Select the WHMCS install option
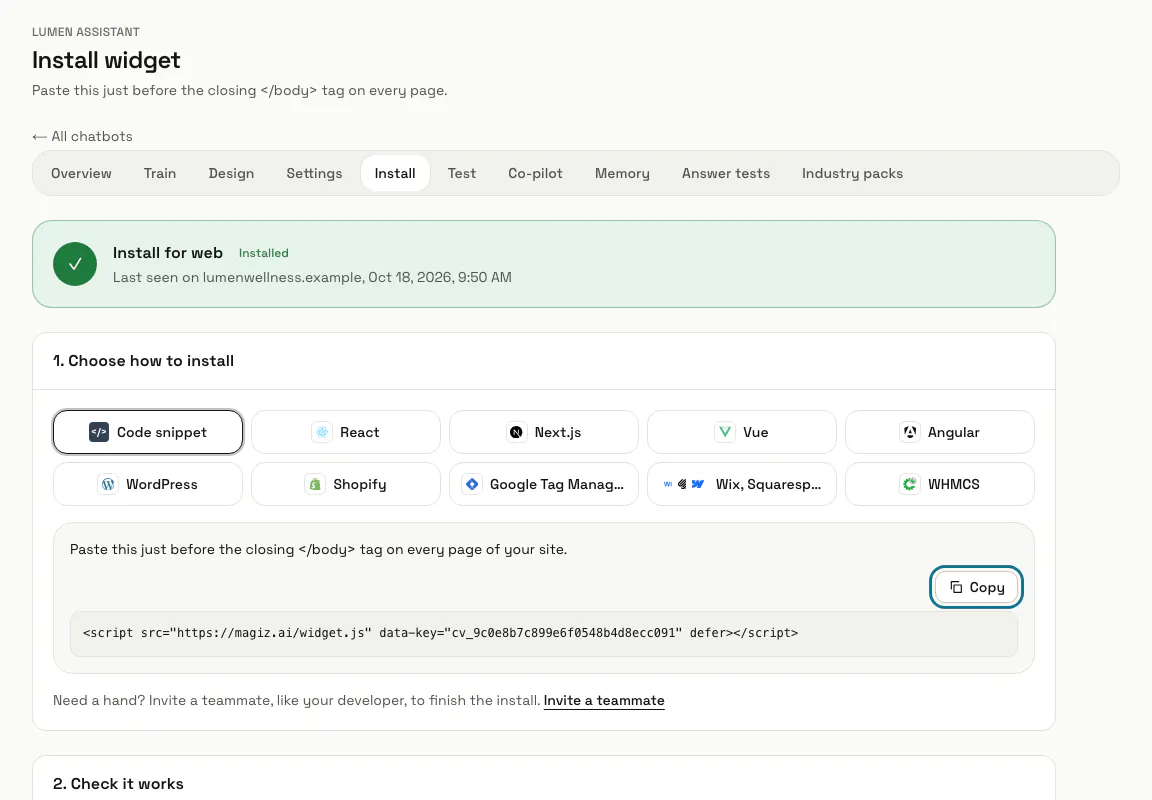 940,484
